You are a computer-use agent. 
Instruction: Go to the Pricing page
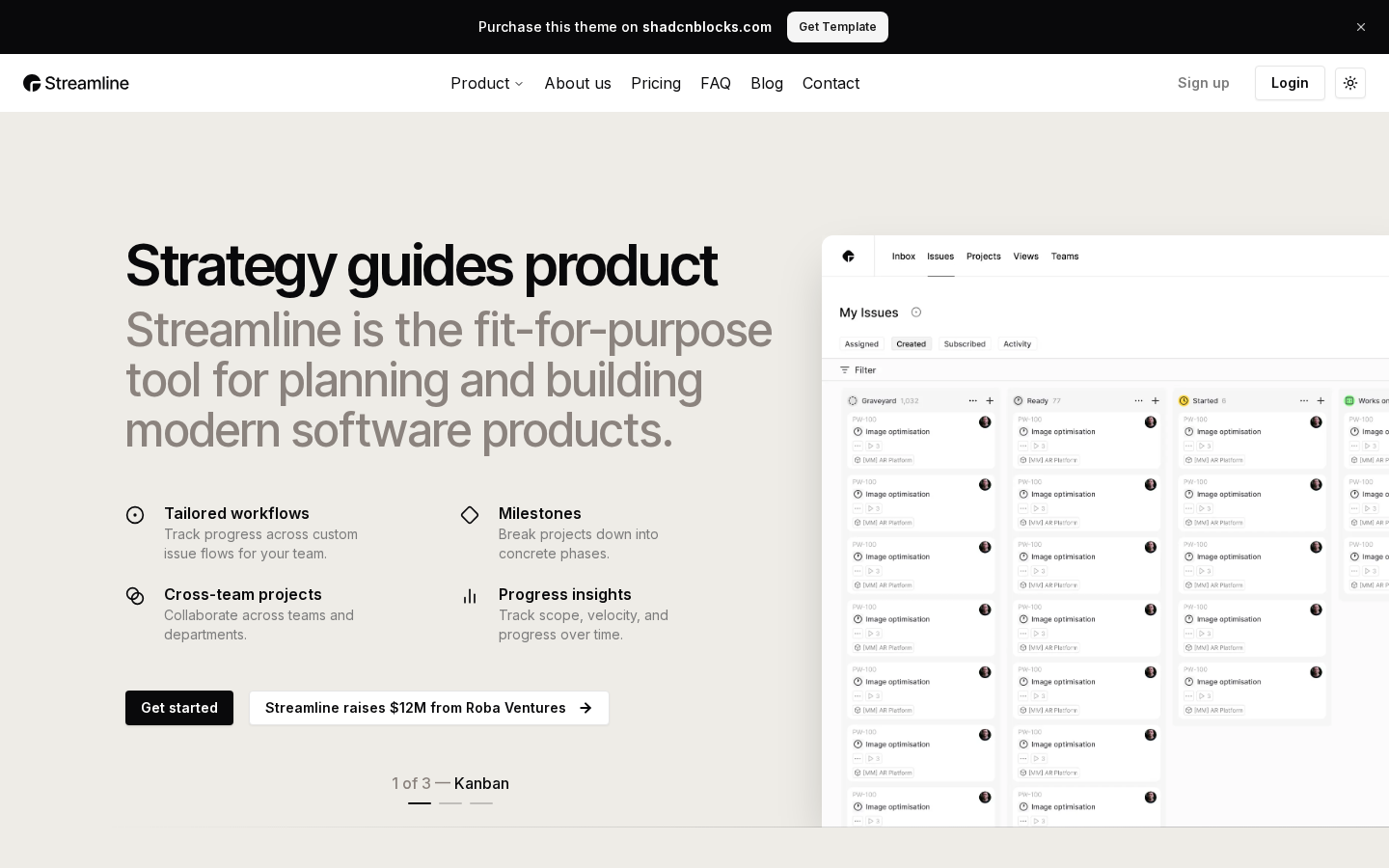pos(656,83)
